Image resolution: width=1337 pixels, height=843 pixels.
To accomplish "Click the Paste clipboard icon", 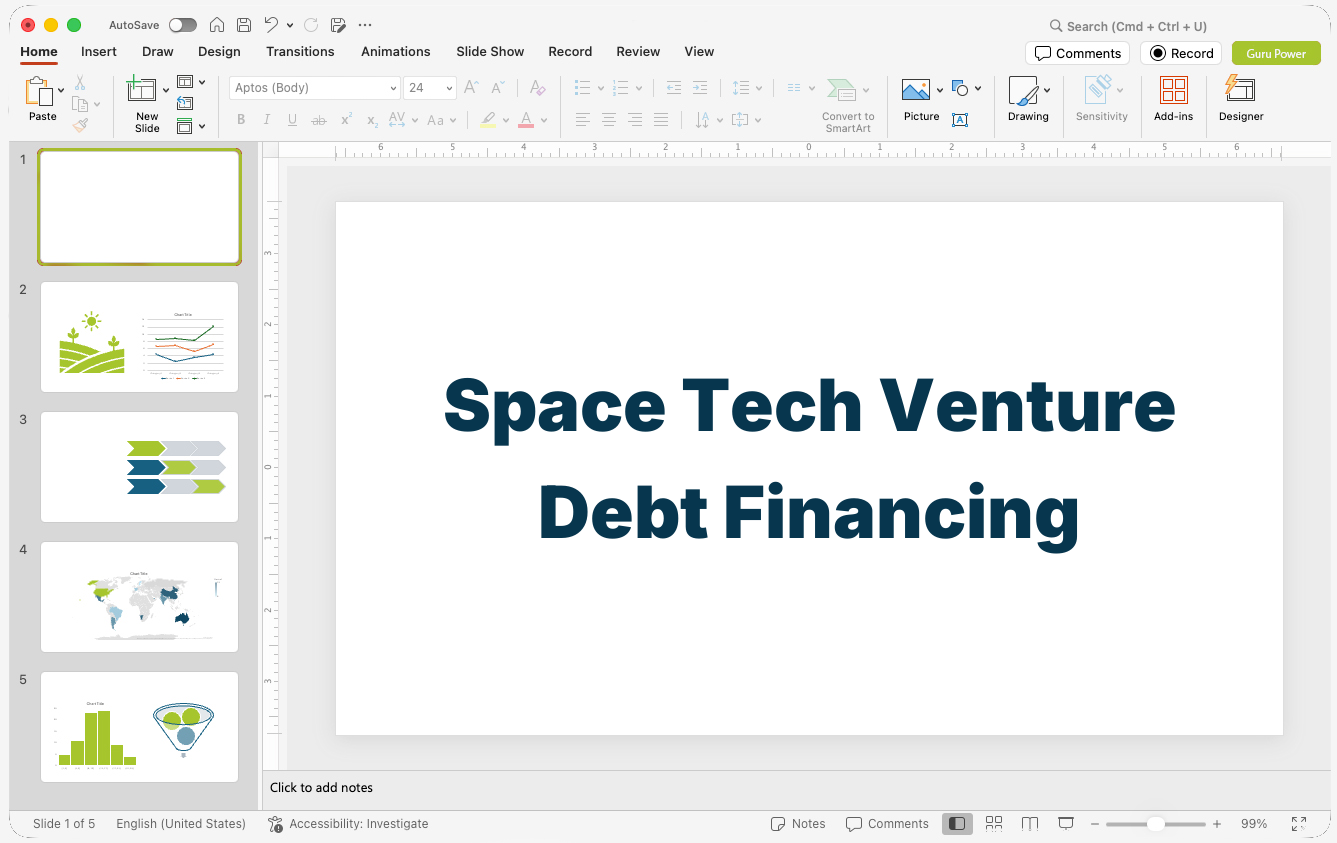I will pos(39,92).
